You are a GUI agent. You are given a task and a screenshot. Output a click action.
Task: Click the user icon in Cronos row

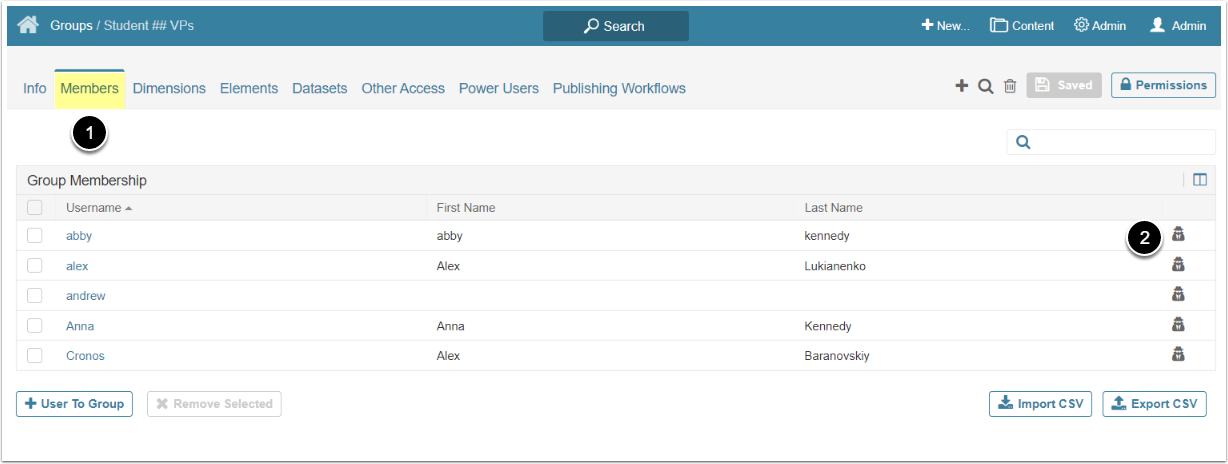point(1178,355)
